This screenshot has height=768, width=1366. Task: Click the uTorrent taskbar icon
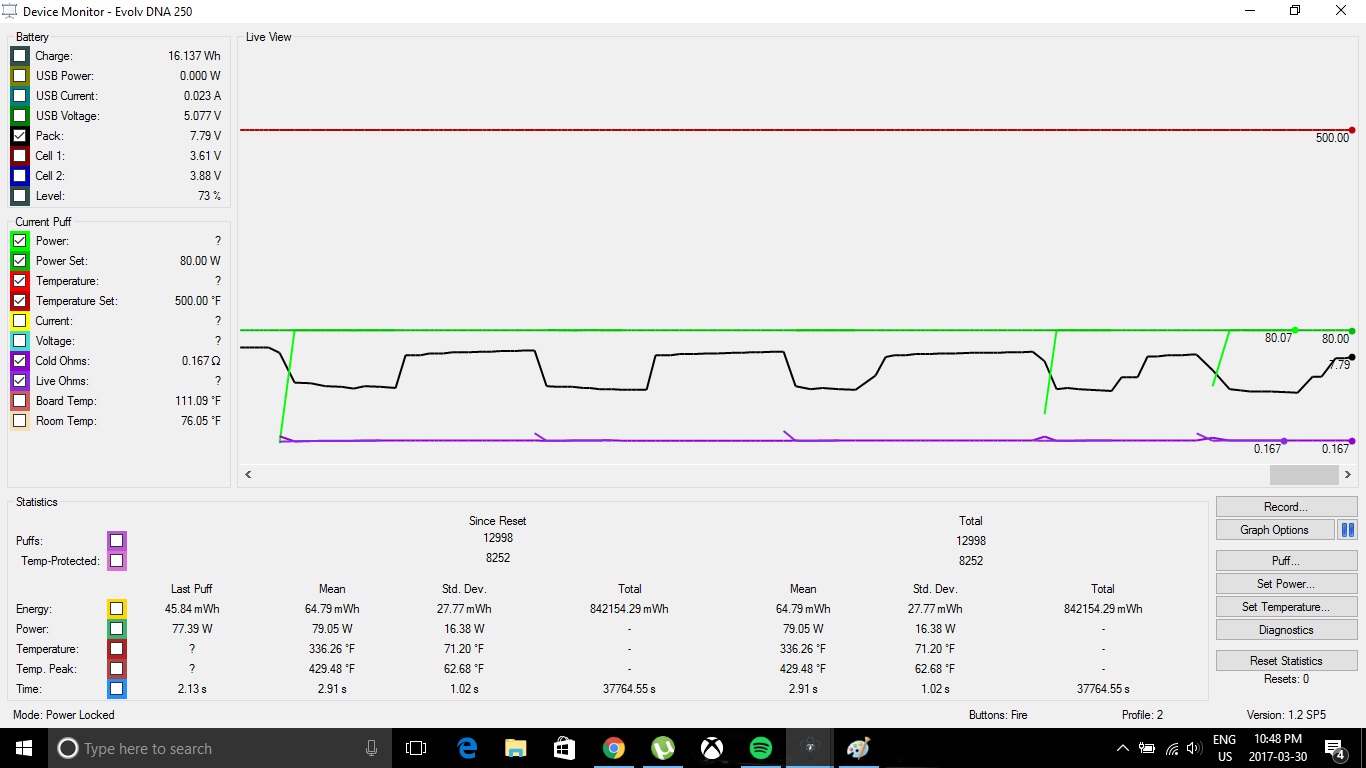662,748
